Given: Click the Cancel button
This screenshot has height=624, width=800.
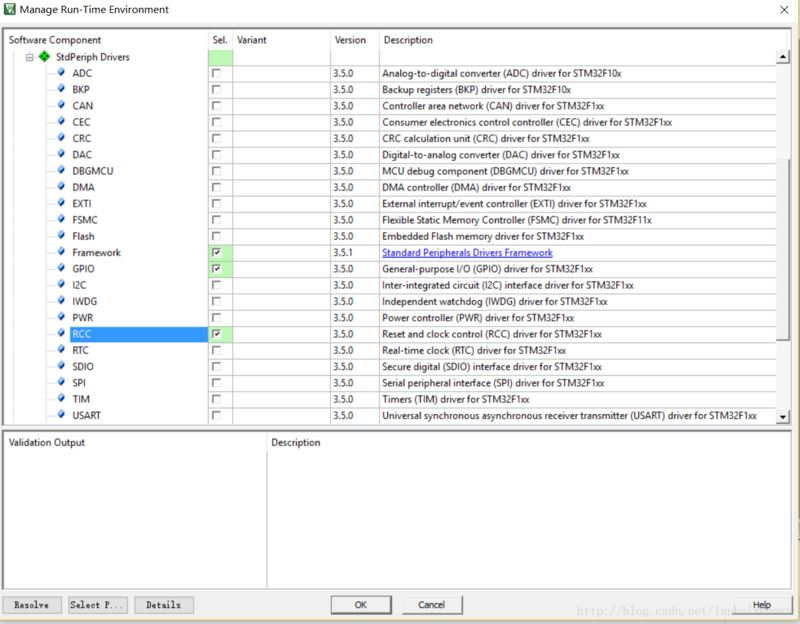Looking at the screenshot, I should coord(432,605).
